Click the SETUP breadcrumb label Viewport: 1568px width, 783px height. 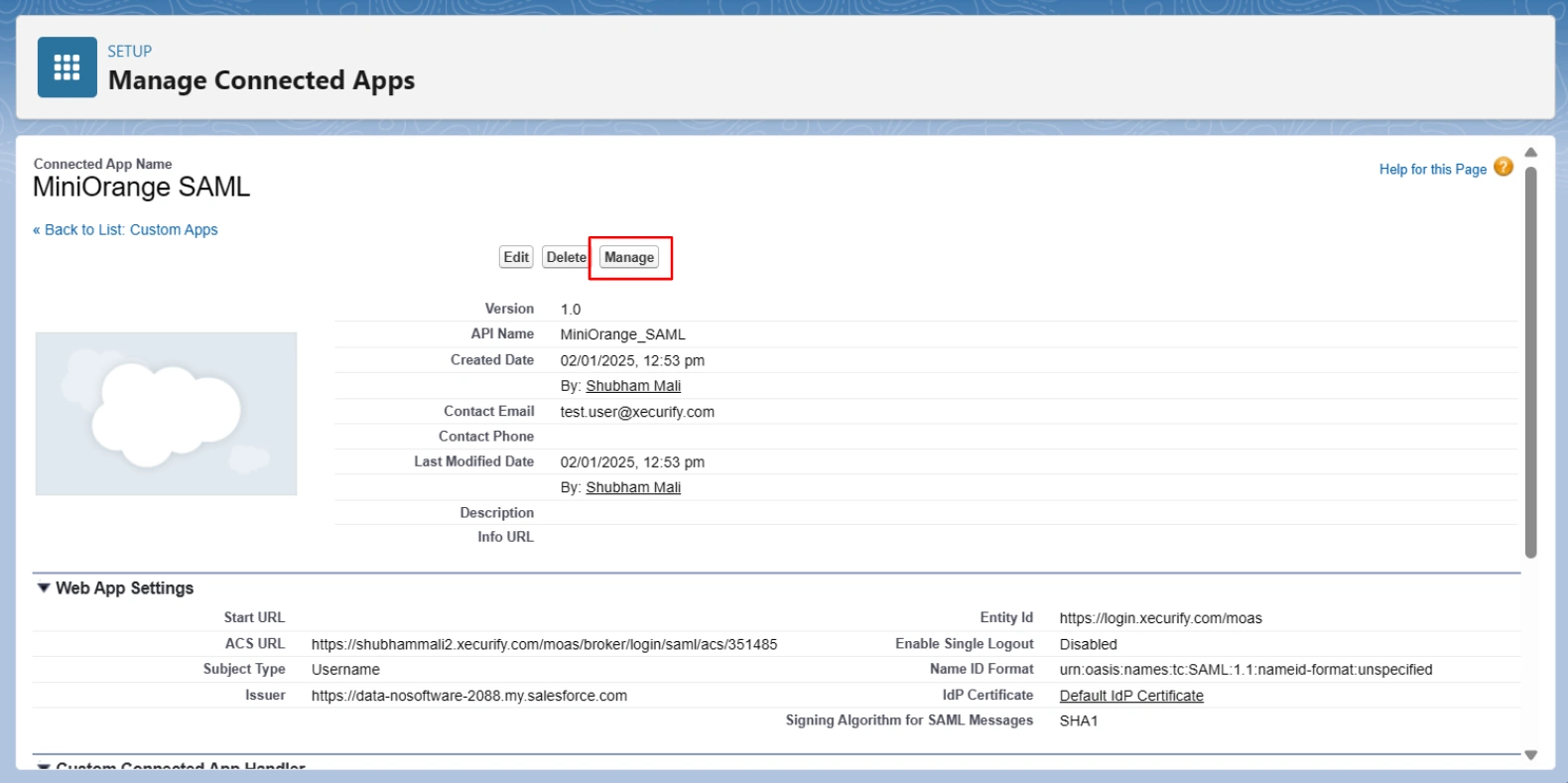(x=130, y=52)
